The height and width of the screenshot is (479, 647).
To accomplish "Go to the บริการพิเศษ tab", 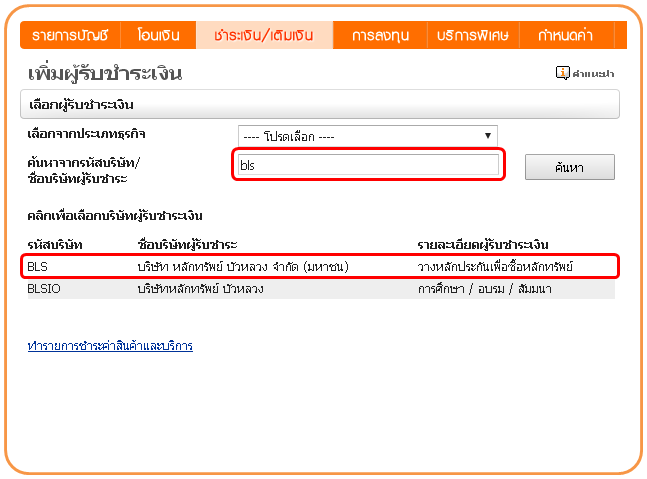I will (473, 35).
